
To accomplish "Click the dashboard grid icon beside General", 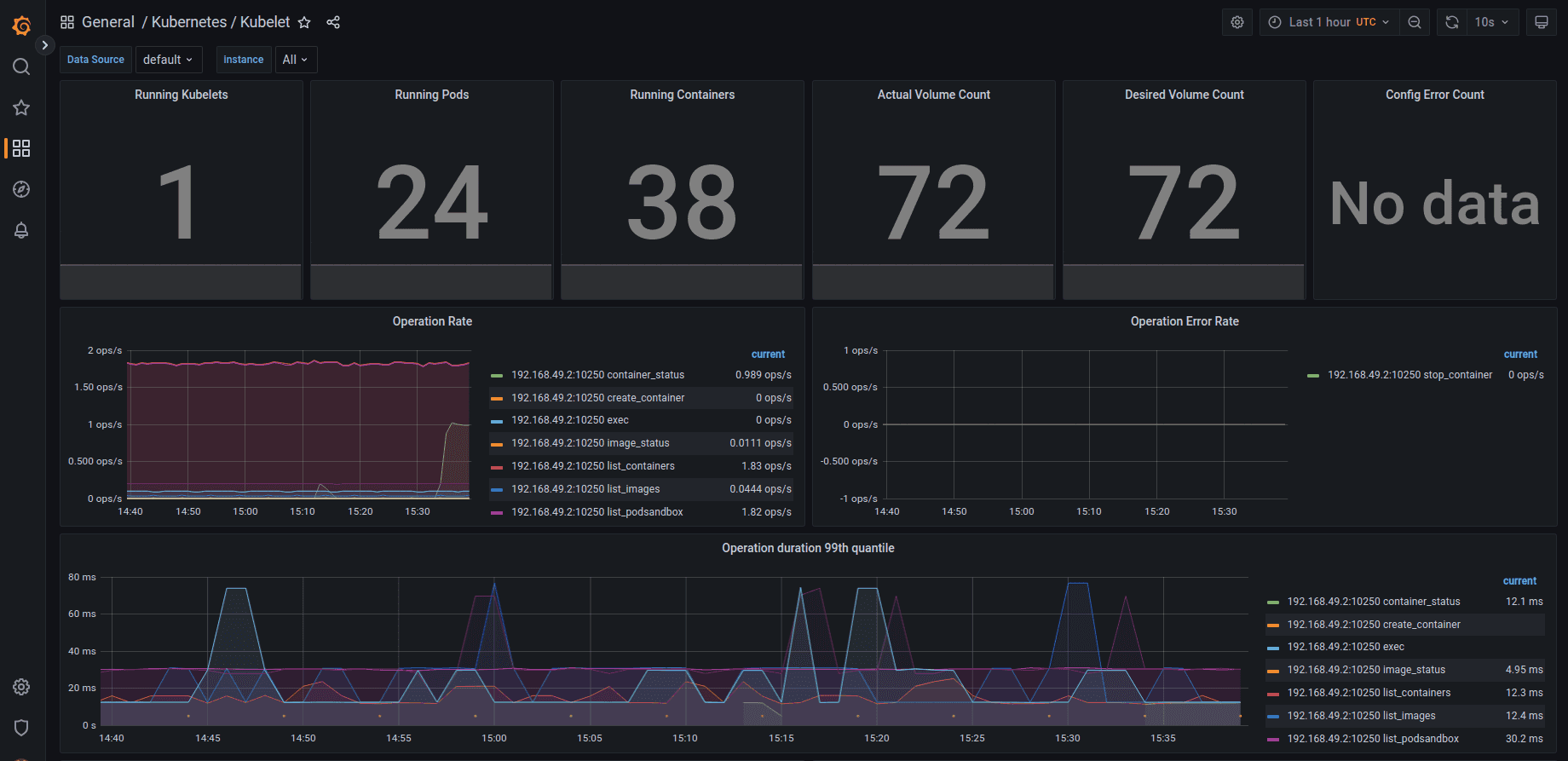I will coord(67,22).
